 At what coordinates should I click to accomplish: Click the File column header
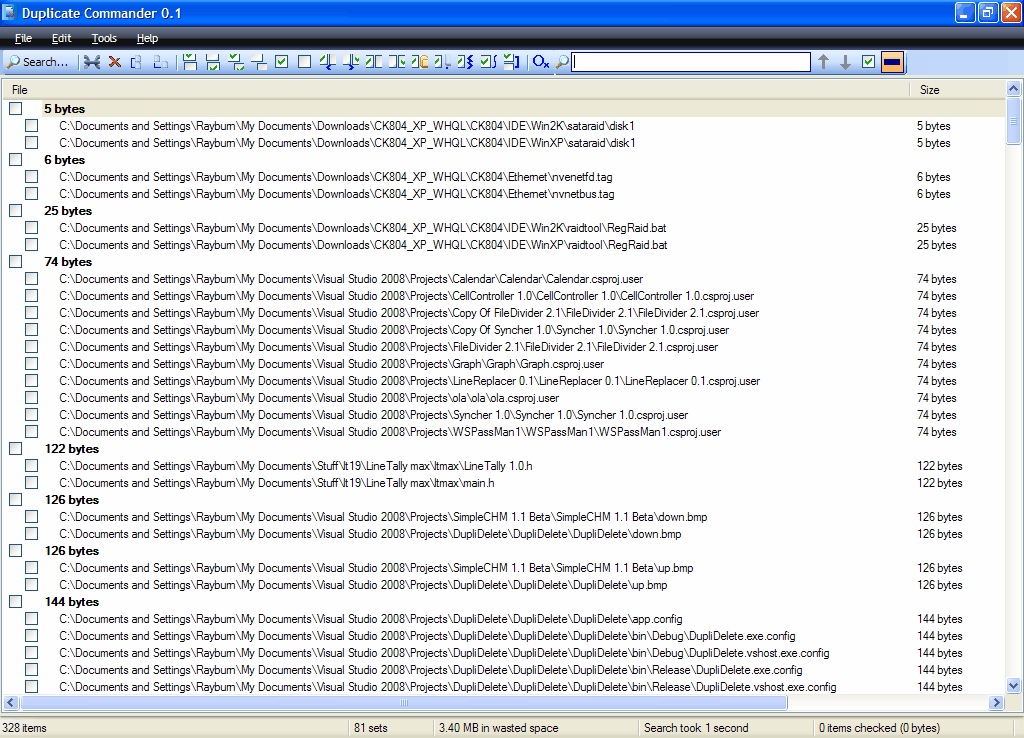(456, 89)
